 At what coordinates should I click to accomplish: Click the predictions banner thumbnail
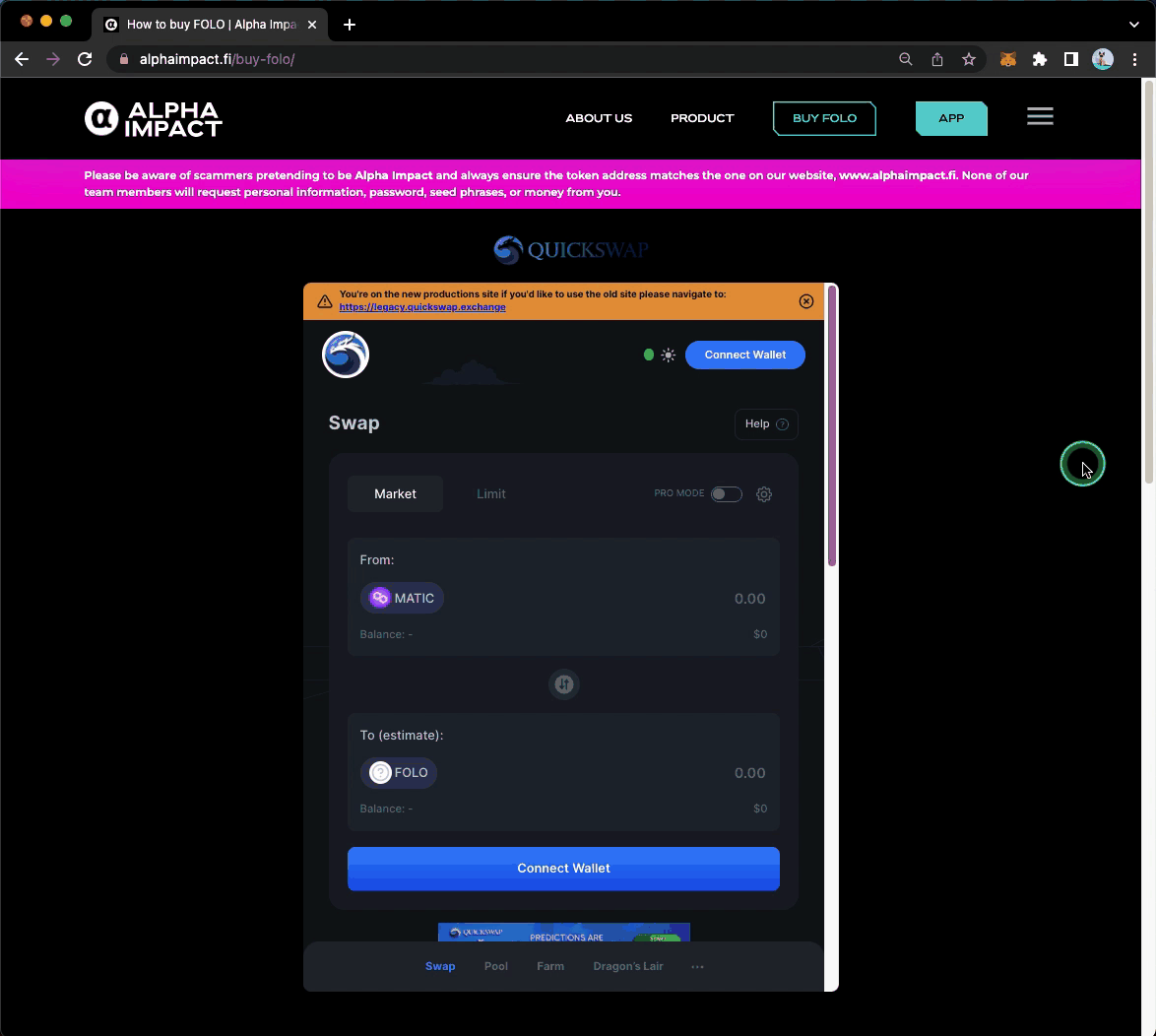(x=564, y=932)
